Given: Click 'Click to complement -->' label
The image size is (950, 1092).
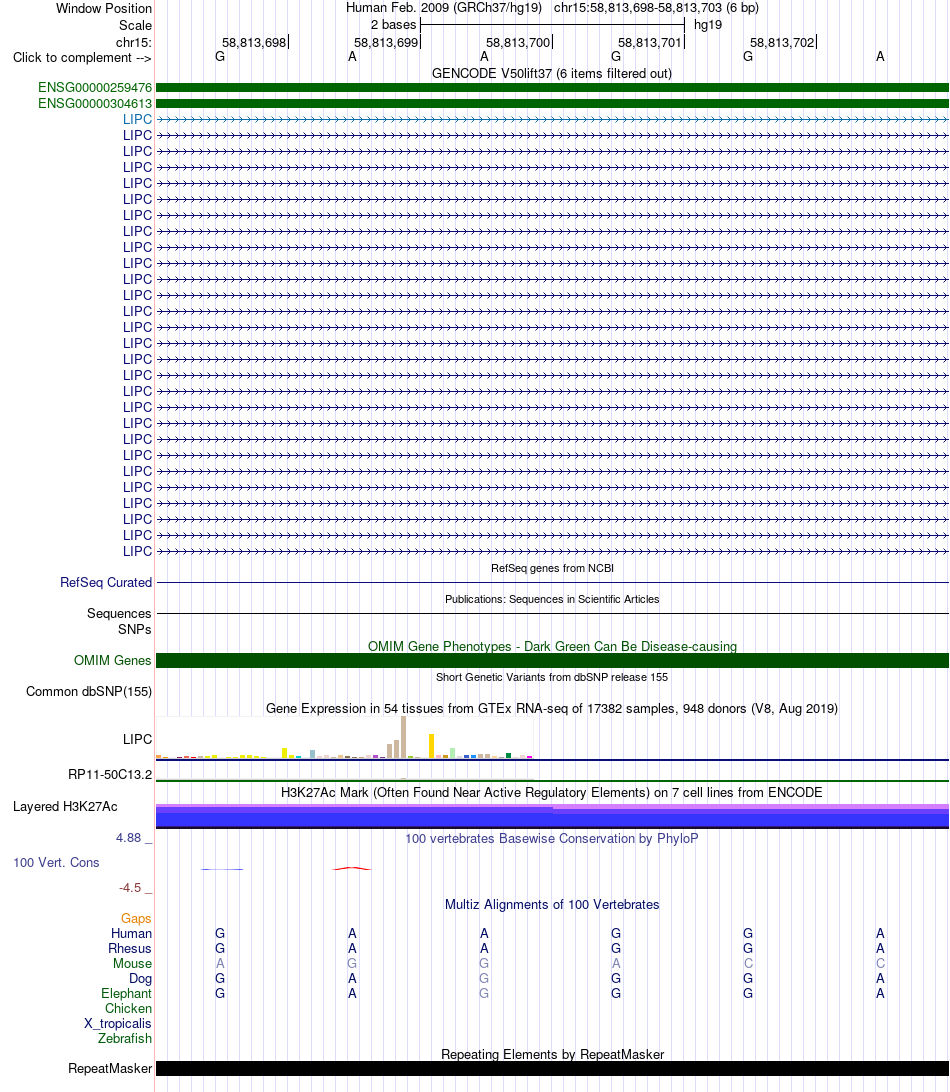Looking at the screenshot, I should click(82, 58).
